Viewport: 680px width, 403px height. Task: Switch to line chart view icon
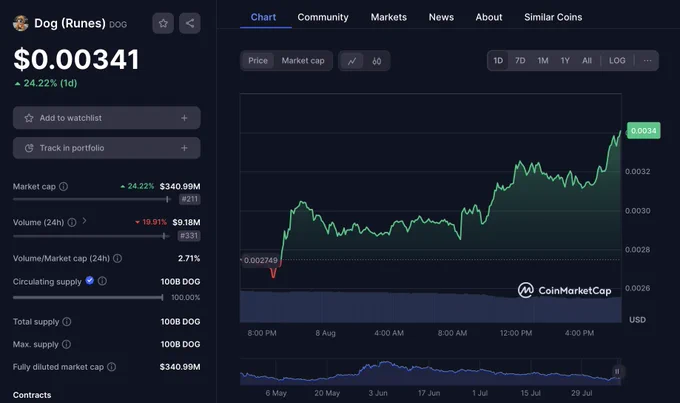pos(352,61)
